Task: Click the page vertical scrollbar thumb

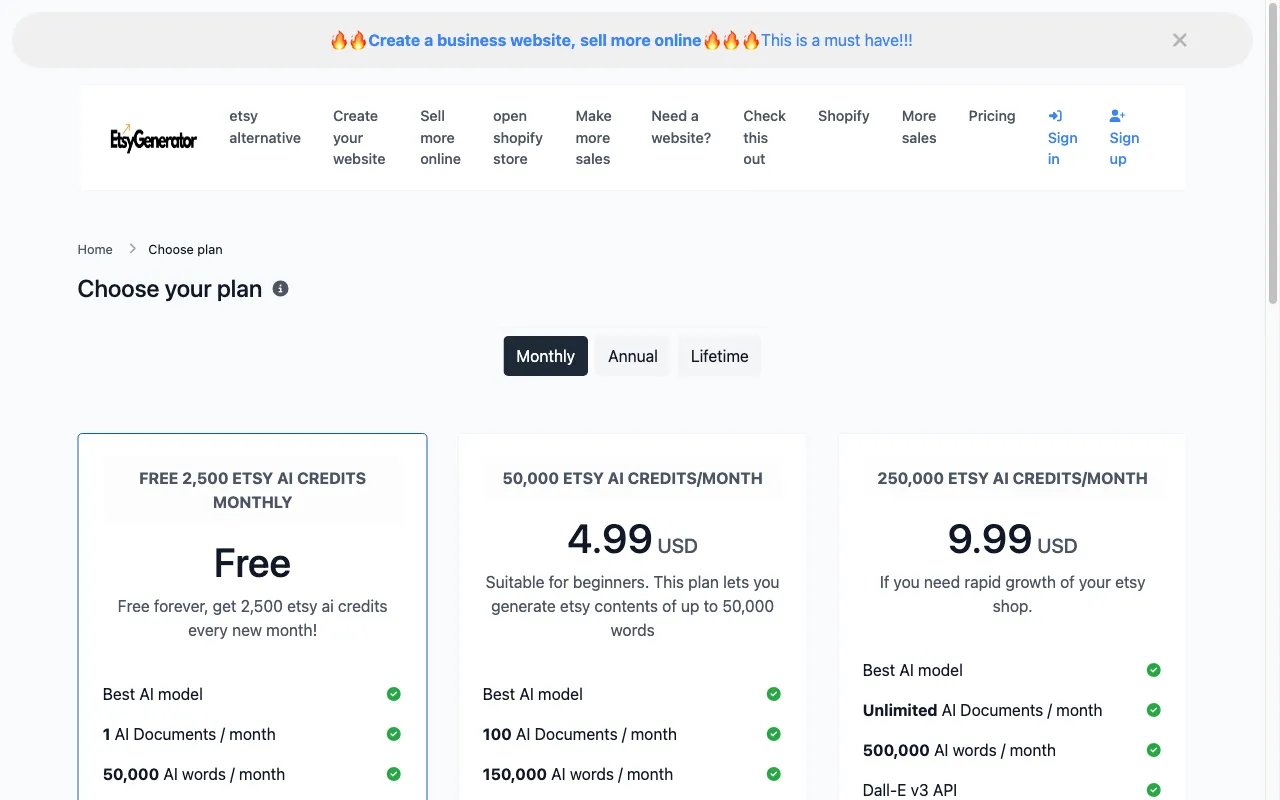Action: pyautogui.click(x=1273, y=154)
